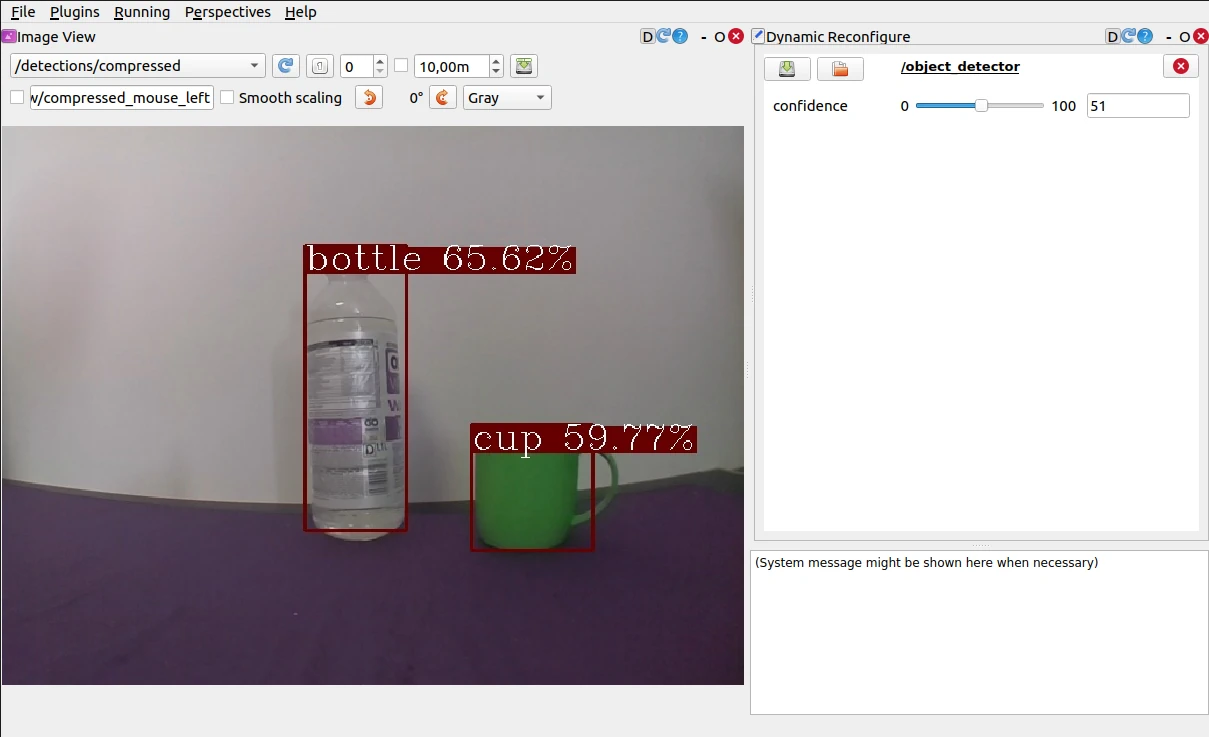Screen dimensions: 1209x737
Task: Rotate the image clockwise
Action: 442,97
